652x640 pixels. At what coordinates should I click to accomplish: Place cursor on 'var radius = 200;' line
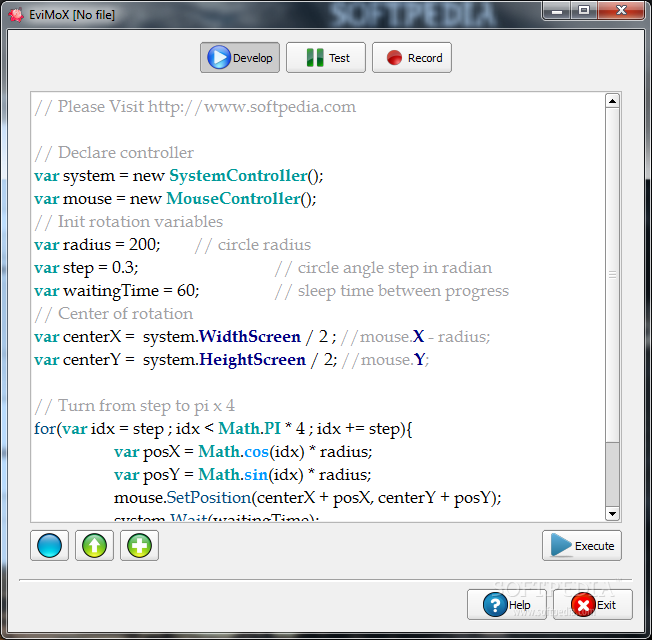click(97, 245)
